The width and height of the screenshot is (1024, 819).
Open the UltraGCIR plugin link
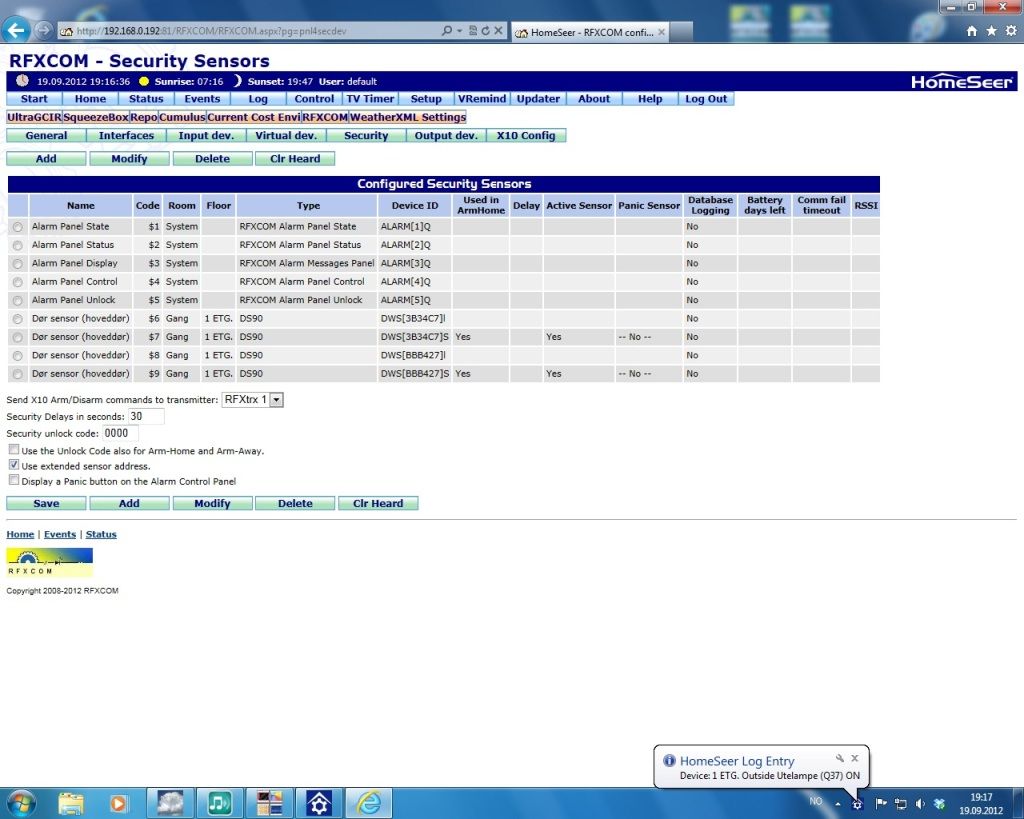click(x=34, y=117)
